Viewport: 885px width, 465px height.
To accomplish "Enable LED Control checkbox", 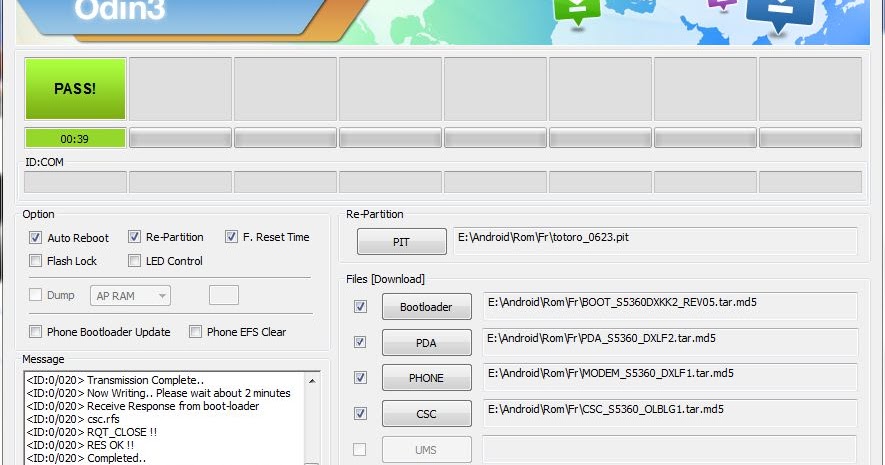I will point(134,261).
